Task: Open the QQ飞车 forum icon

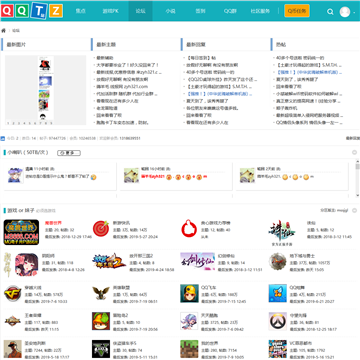Action: tap(189, 293)
